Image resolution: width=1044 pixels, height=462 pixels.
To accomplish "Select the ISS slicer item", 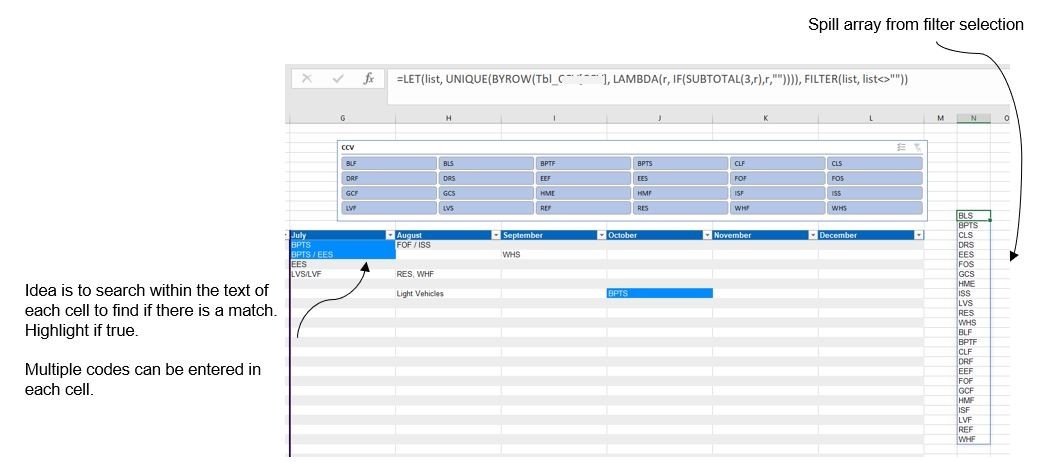I will 874,193.
